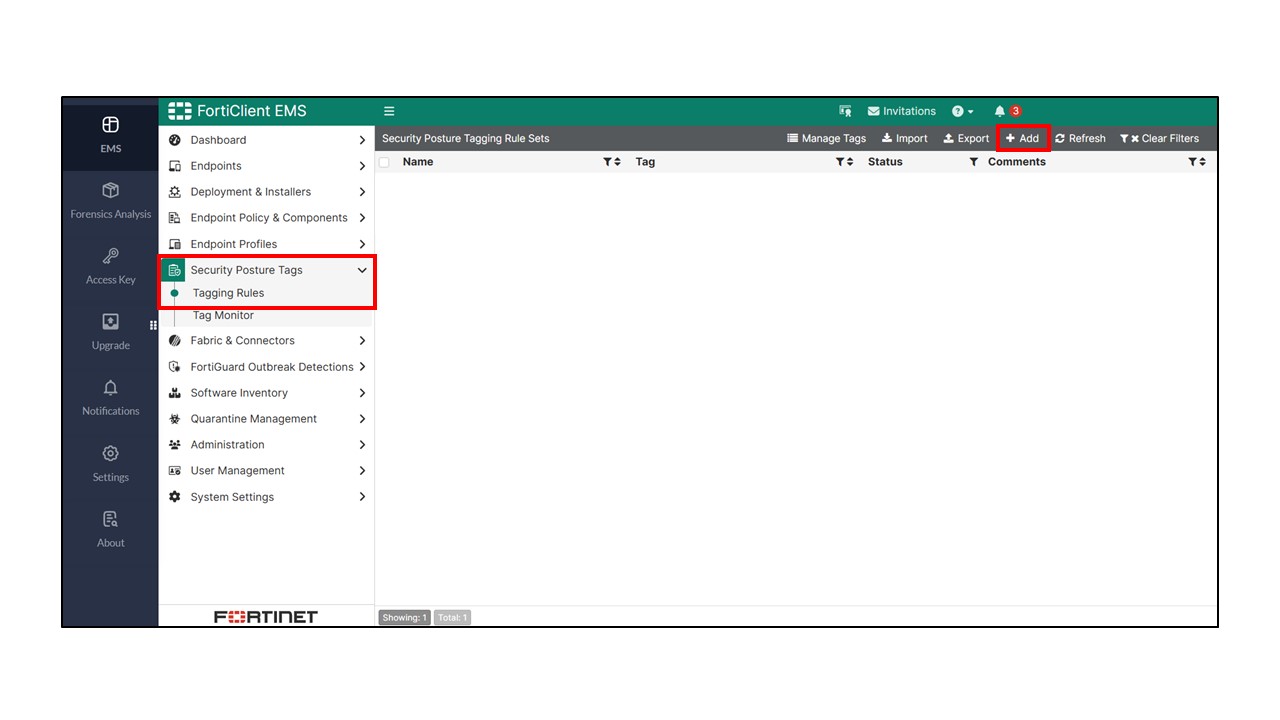Click the bell alerts icon
Viewport: 1280px width, 720px height.
coord(999,111)
